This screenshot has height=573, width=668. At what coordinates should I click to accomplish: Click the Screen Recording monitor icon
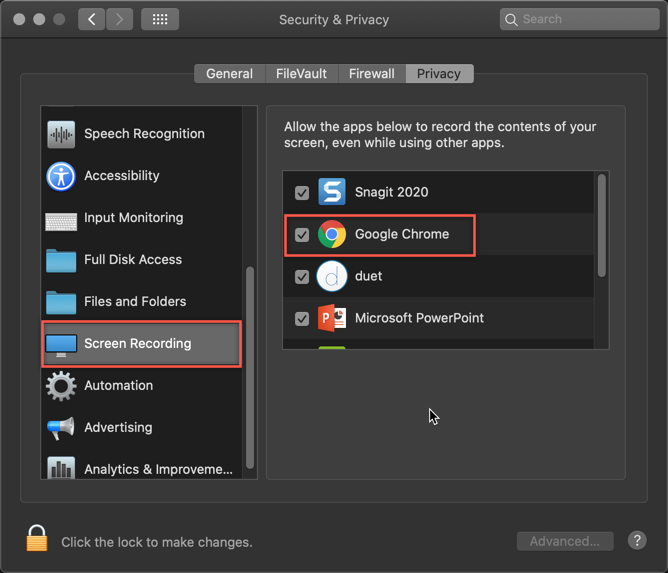tap(61, 345)
